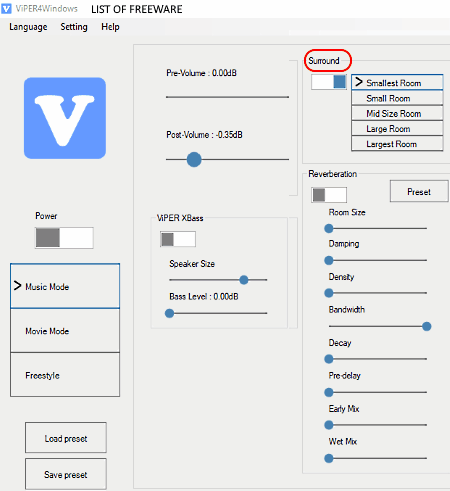Click the Surround group label
Viewport: 450px width, 491px height.
(x=324, y=61)
